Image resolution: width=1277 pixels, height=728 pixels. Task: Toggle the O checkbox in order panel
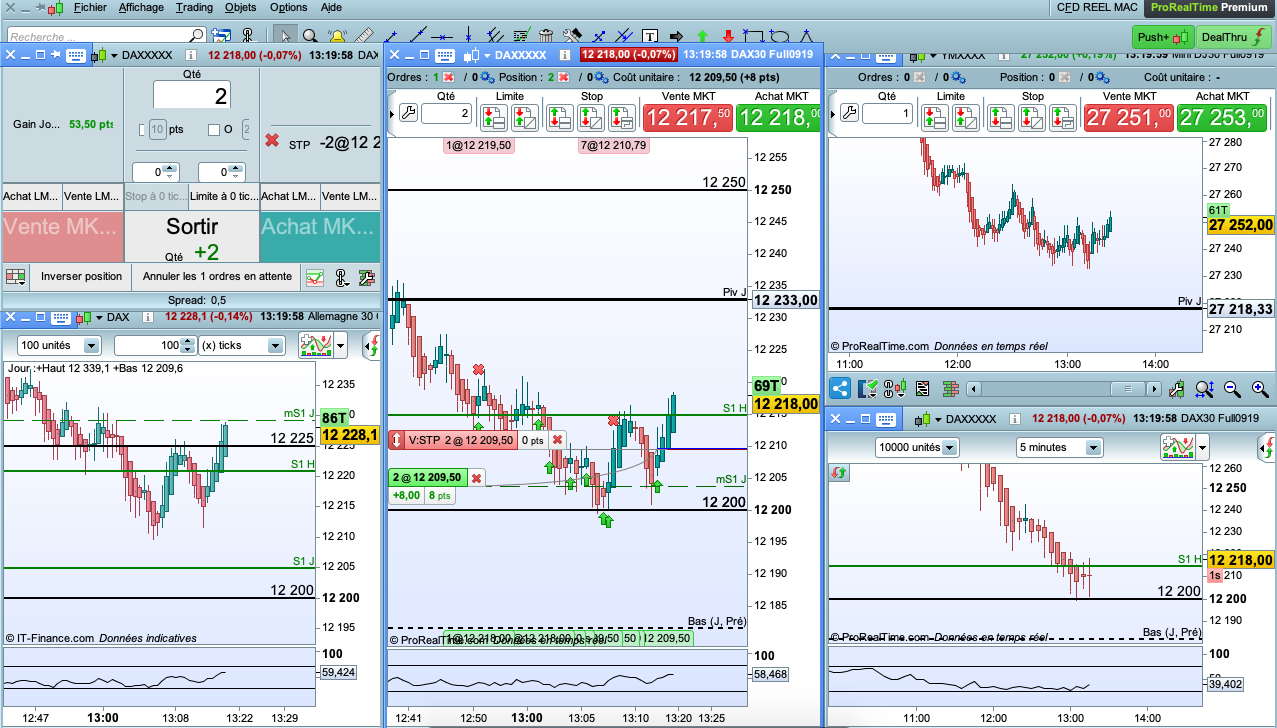click(x=213, y=129)
